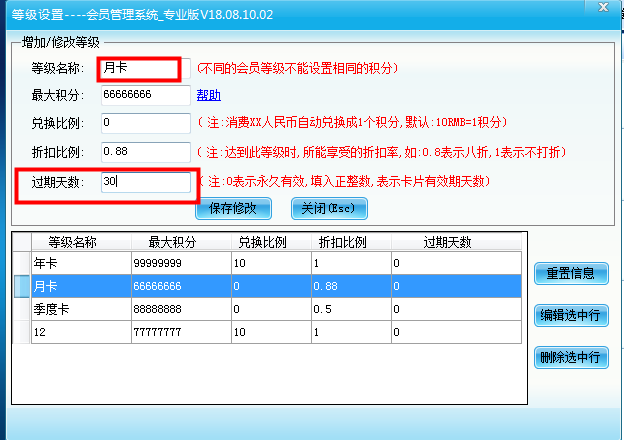Focus the 最大积分 text box
This screenshot has height=440, width=624.
[144, 95]
